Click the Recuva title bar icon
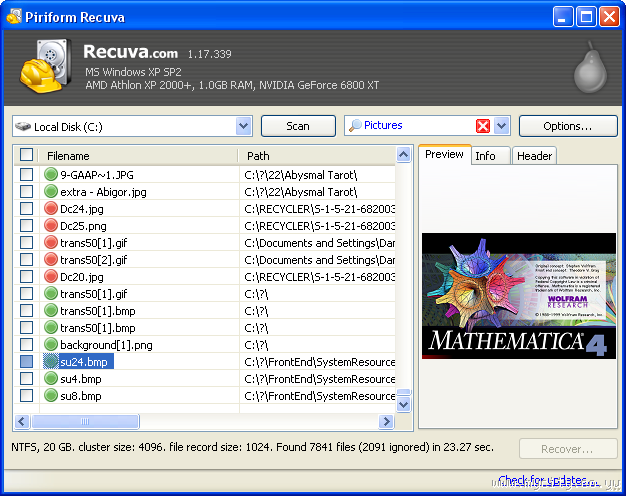626x496 pixels. [14, 16]
